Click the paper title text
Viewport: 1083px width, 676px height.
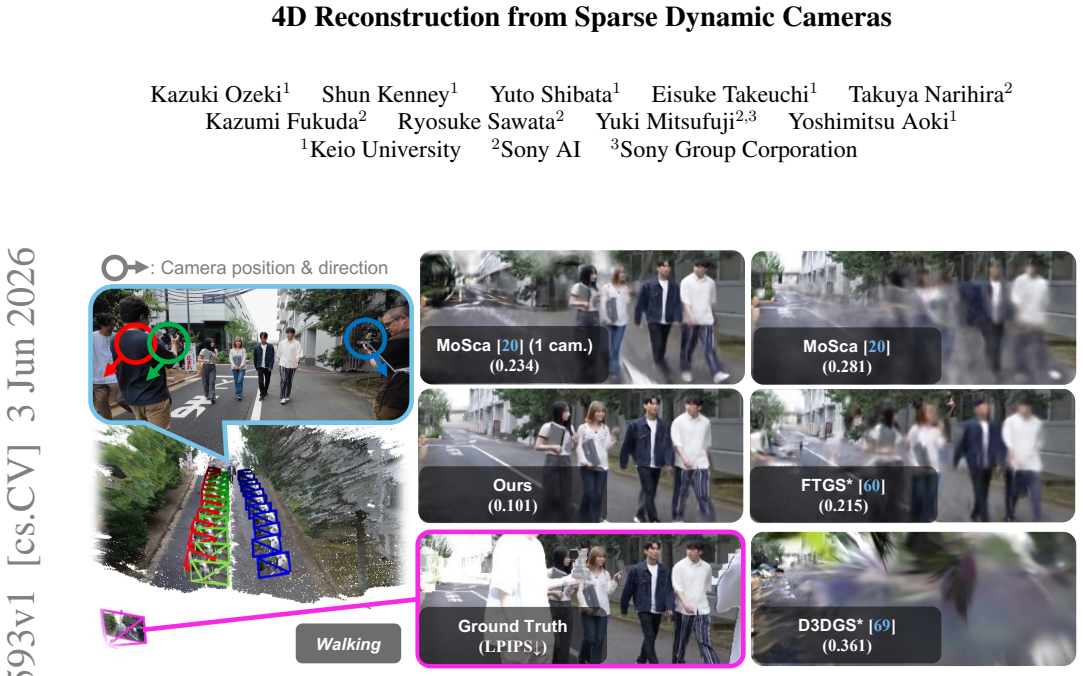click(582, 17)
